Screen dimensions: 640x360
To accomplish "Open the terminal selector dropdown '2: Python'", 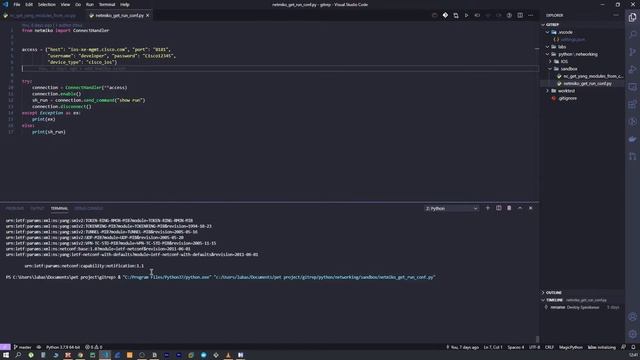I will pyautogui.click(x=451, y=208).
